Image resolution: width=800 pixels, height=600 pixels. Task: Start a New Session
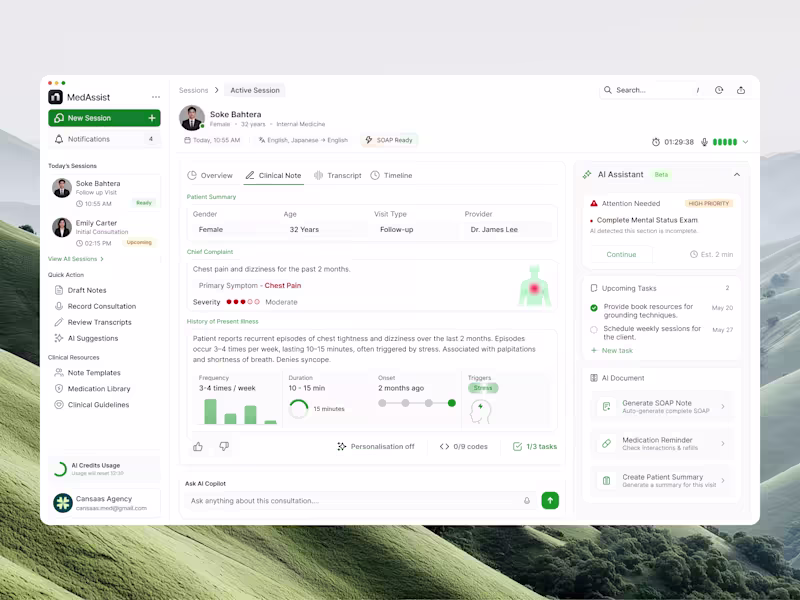(x=105, y=118)
